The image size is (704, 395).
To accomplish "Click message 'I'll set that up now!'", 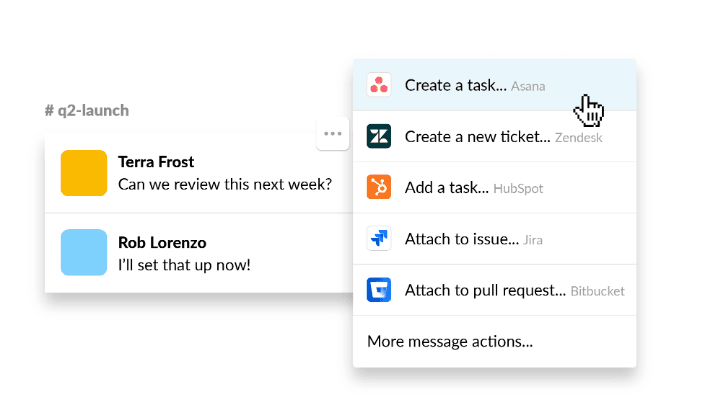I will tap(184, 265).
